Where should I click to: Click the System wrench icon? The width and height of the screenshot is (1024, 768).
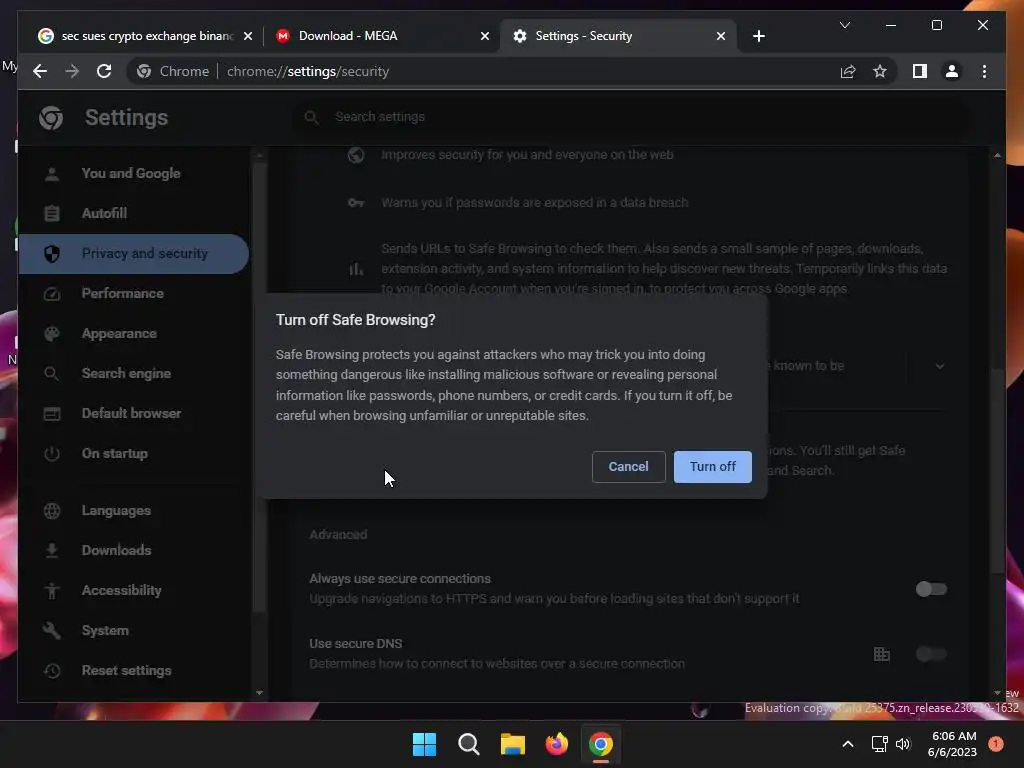pos(52,630)
